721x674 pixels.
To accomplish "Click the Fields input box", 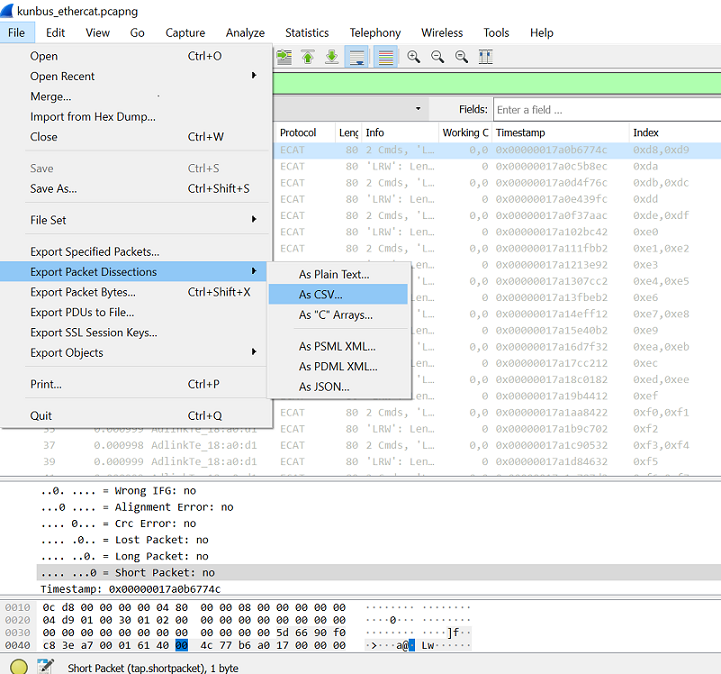I will [607, 109].
